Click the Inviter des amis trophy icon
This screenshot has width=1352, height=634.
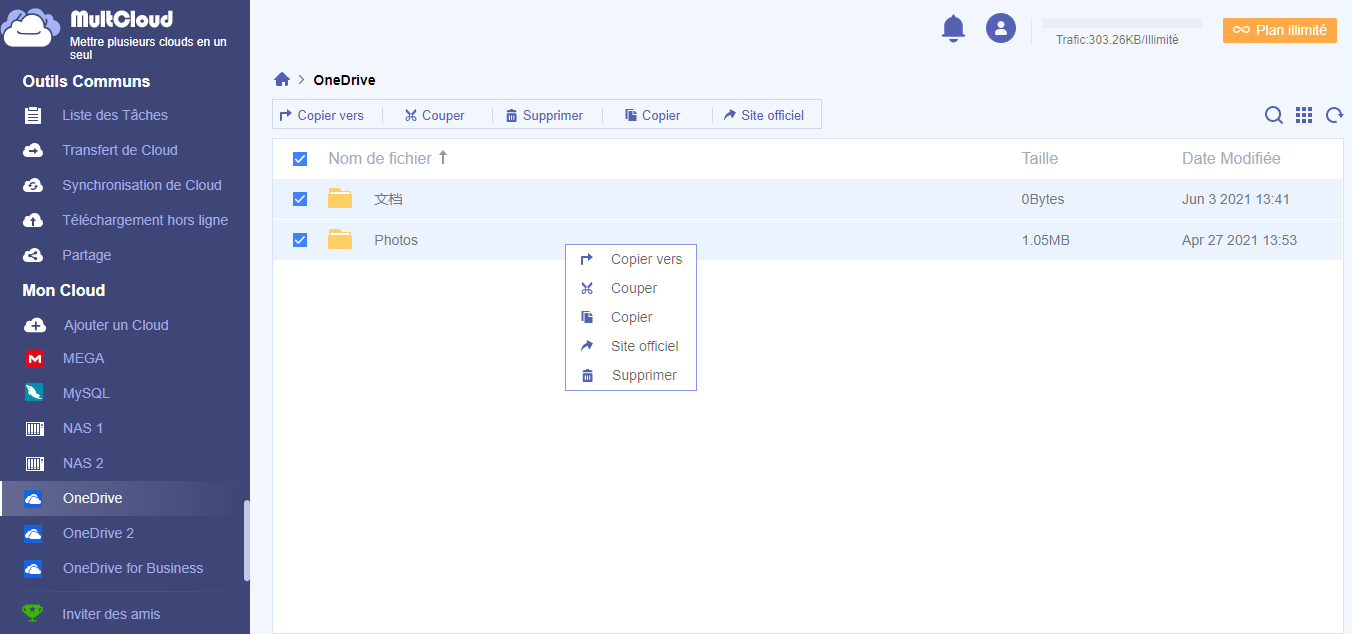click(x=33, y=613)
